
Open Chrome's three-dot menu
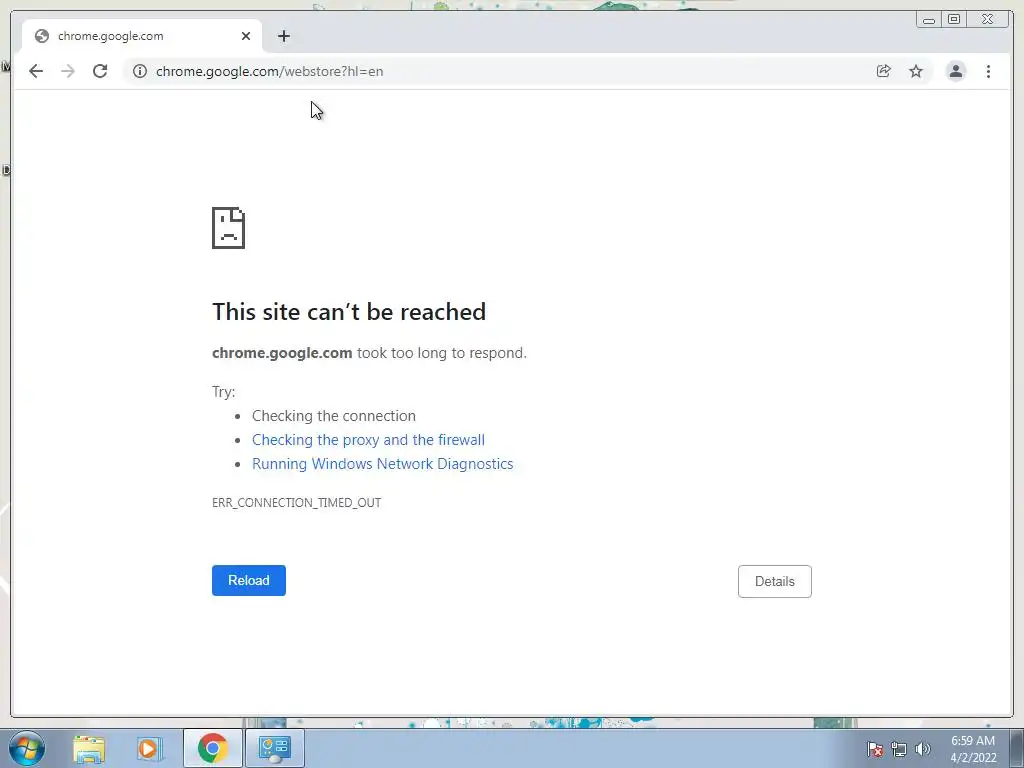point(988,71)
